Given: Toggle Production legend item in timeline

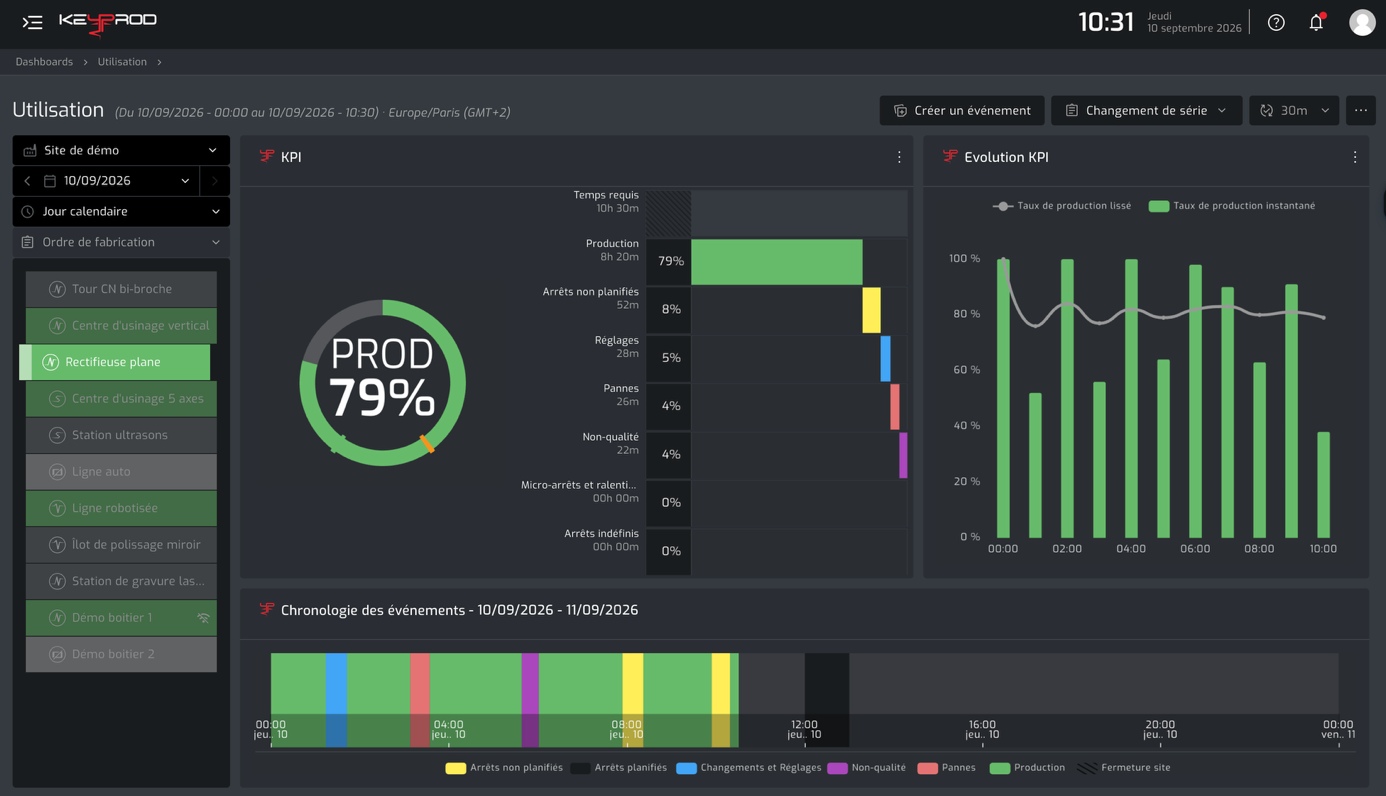Looking at the screenshot, I should pos(1027,768).
